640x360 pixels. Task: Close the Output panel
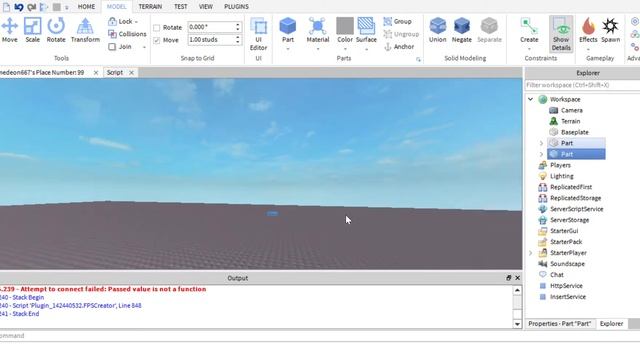coord(518,278)
